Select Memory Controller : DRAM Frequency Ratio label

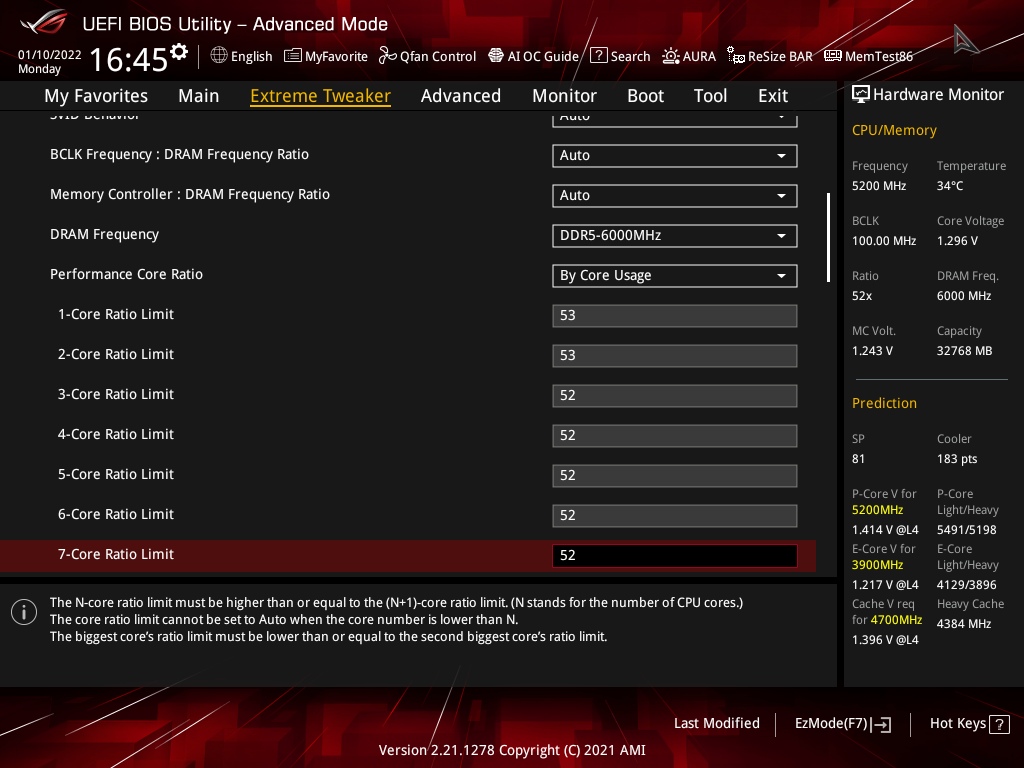point(190,194)
